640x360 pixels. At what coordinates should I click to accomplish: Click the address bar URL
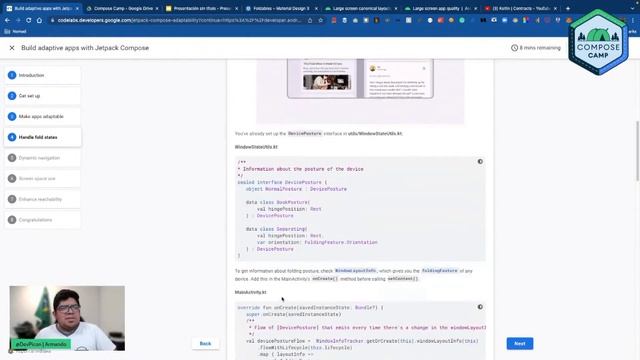click(x=180, y=20)
